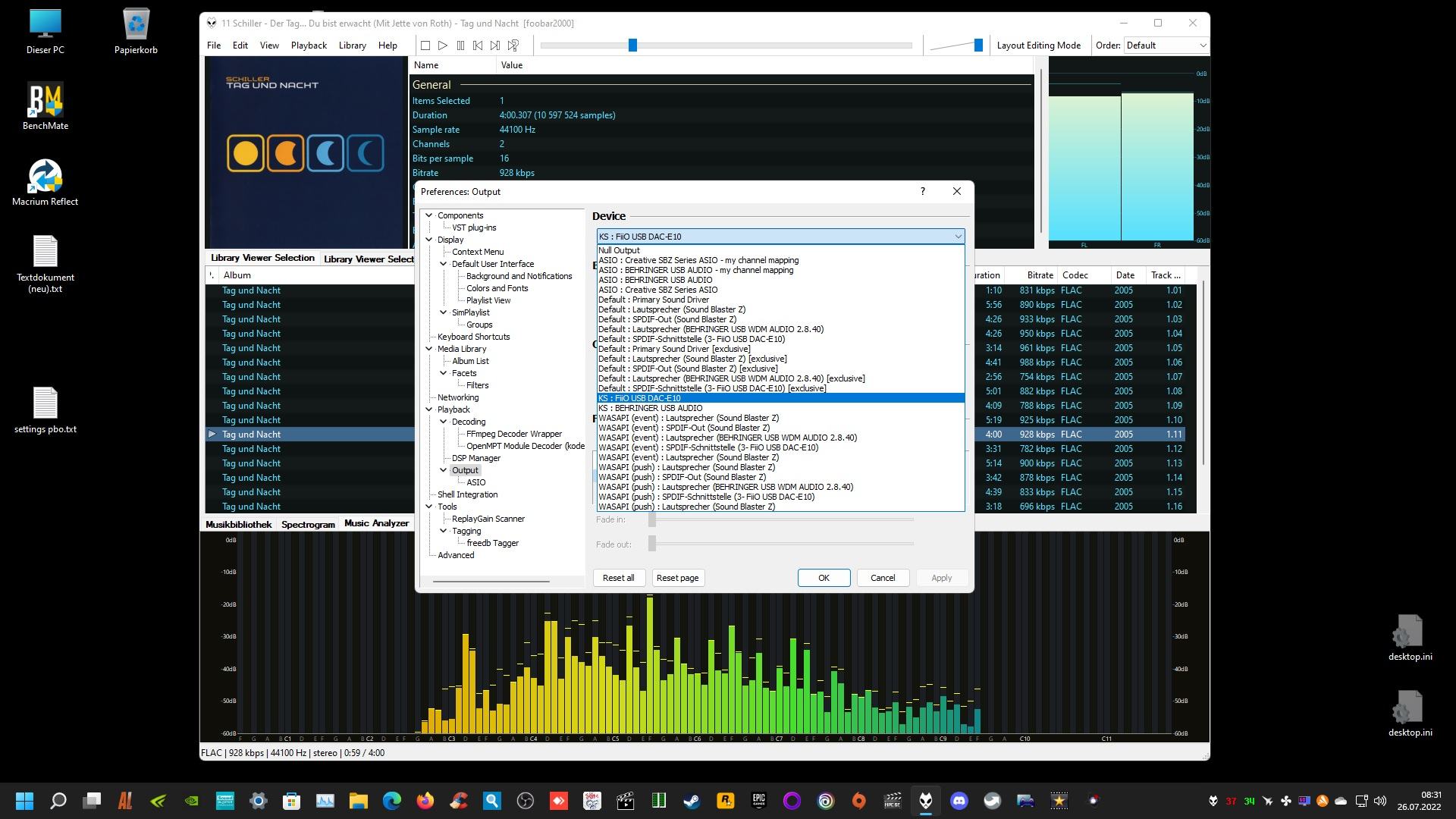Click the Fade in slider handle

652,519
